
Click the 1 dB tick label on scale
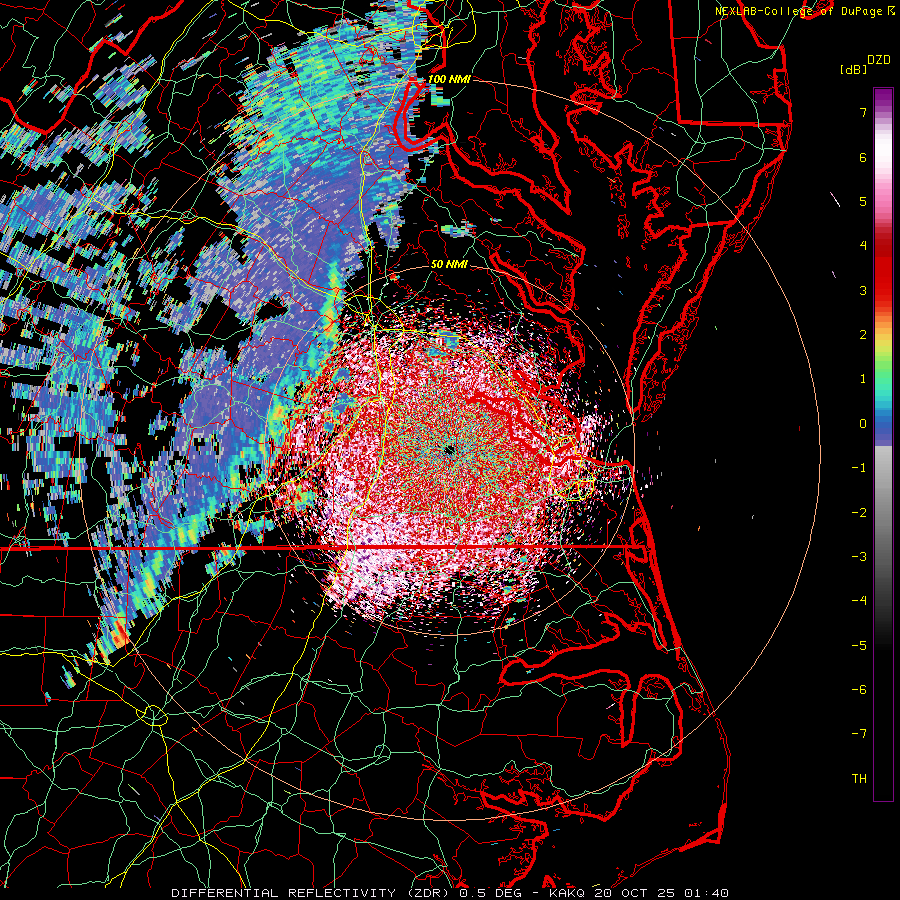coord(863,379)
